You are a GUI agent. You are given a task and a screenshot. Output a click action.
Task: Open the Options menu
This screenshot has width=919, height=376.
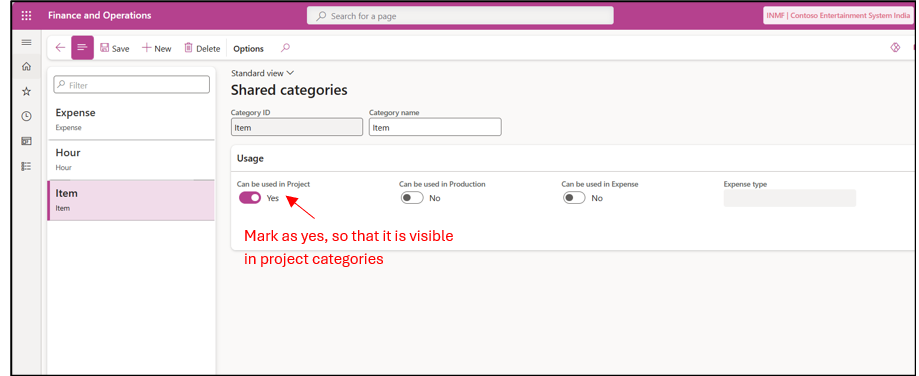point(249,49)
